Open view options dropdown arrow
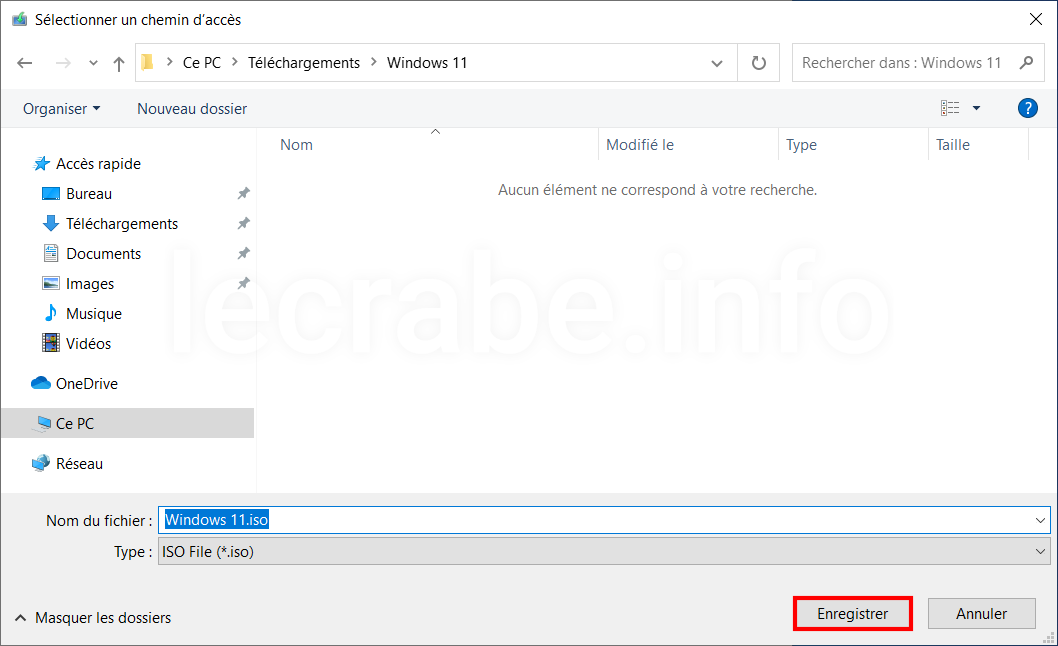1058x646 pixels. click(976, 108)
